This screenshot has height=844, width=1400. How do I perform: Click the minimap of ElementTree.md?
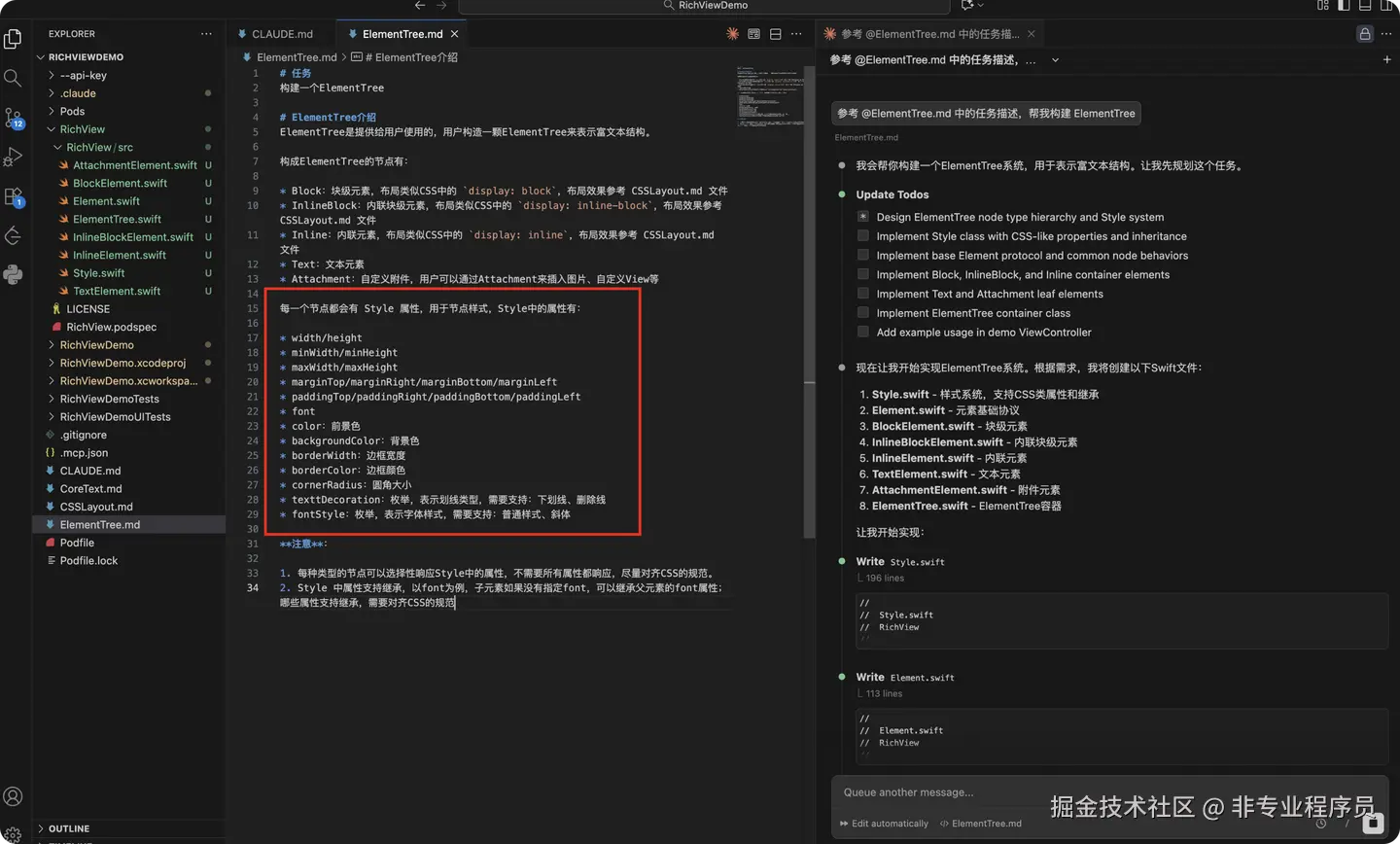(x=768, y=96)
